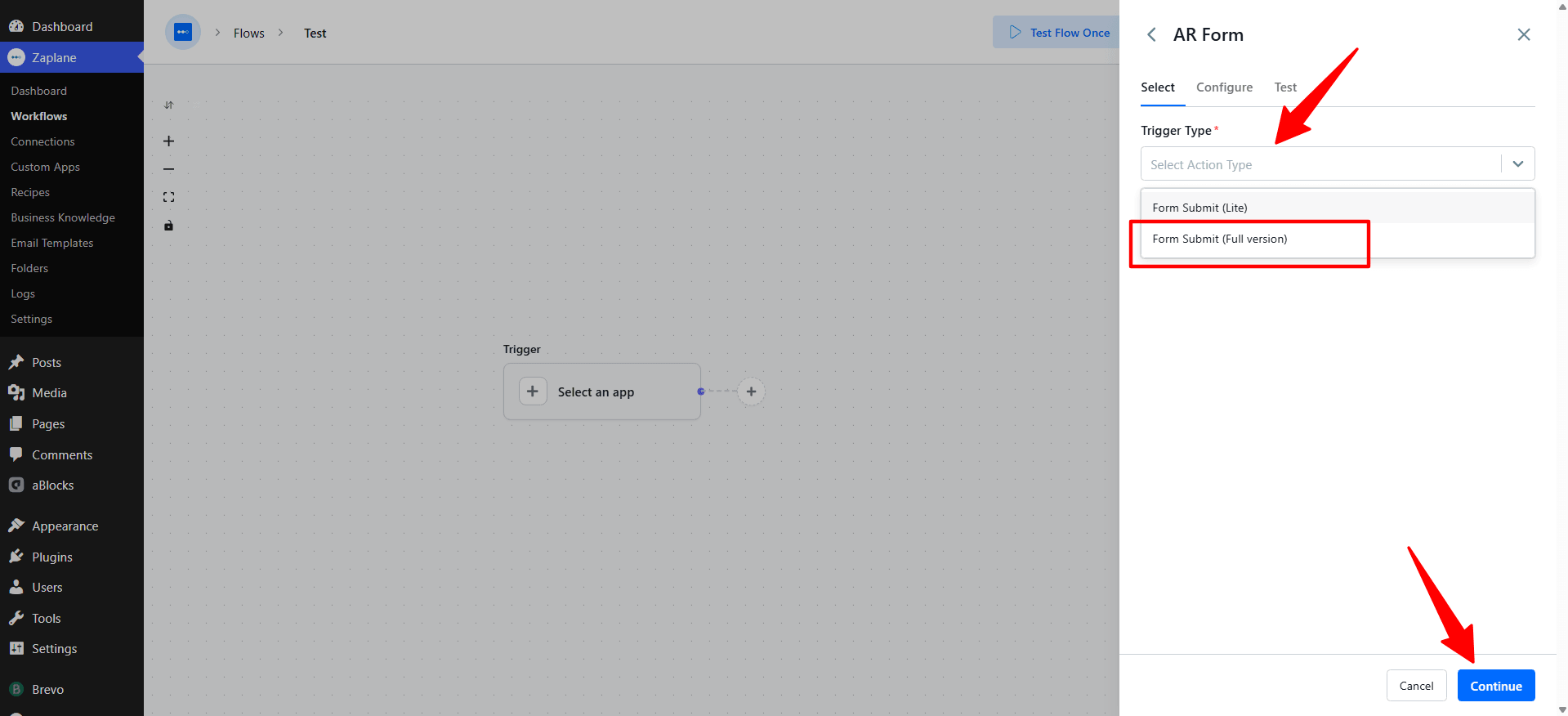Open the Tools menu
The height and width of the screenshot is (716, 1568).
coord(72,618)
